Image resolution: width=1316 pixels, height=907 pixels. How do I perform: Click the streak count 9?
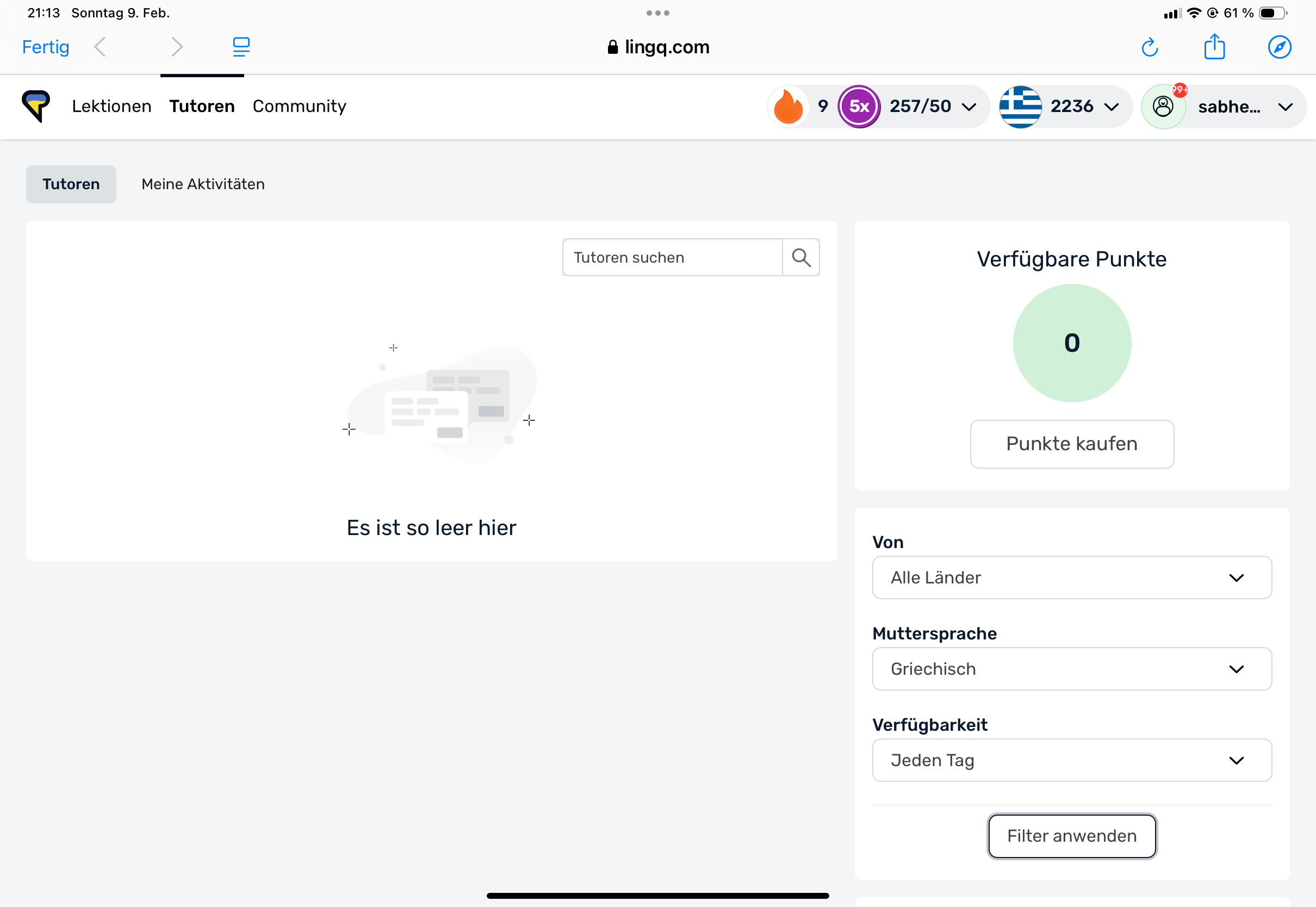823,106
